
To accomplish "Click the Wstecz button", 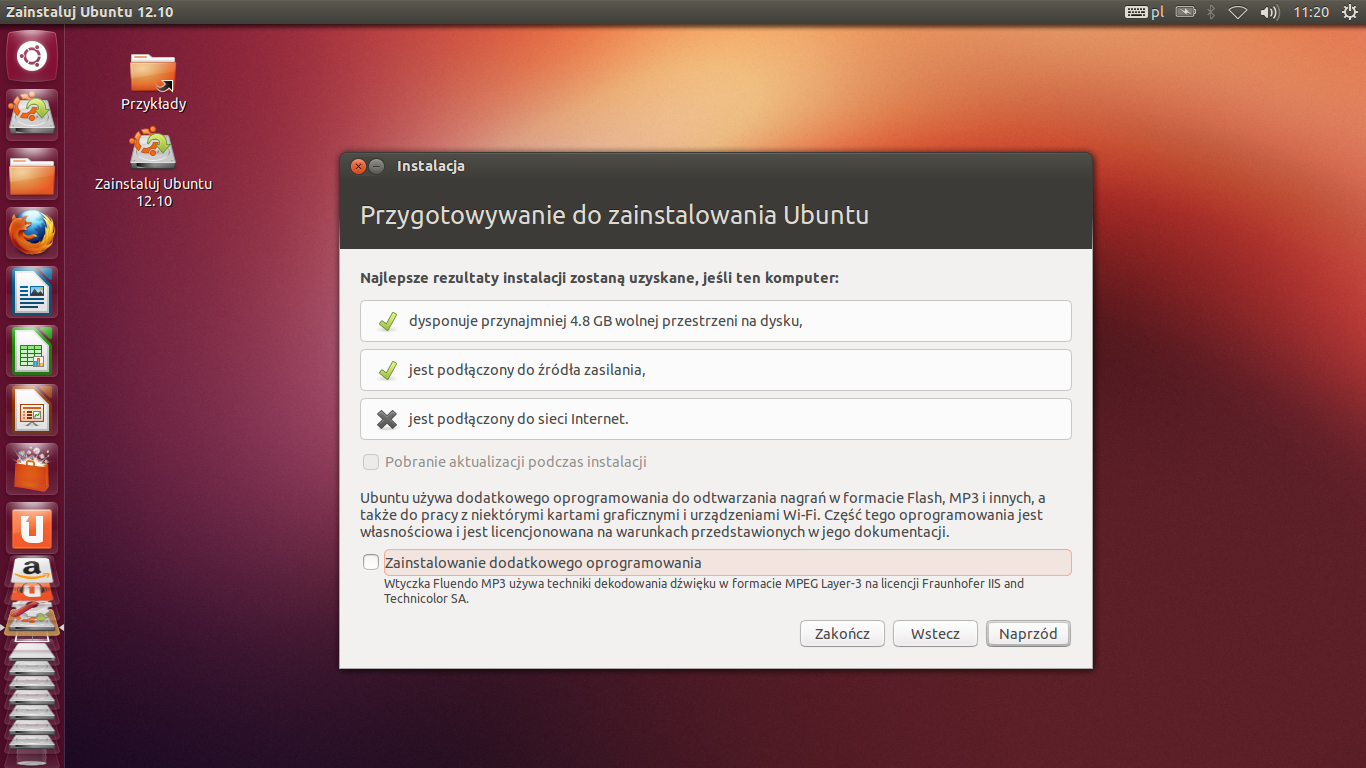I will click(x=935, y=633).
